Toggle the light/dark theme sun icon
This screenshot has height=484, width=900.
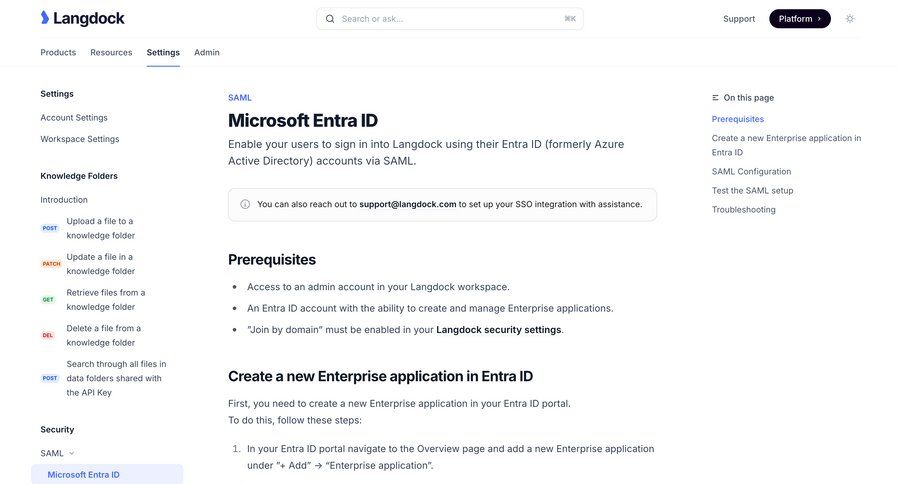(x=850, y=19)
